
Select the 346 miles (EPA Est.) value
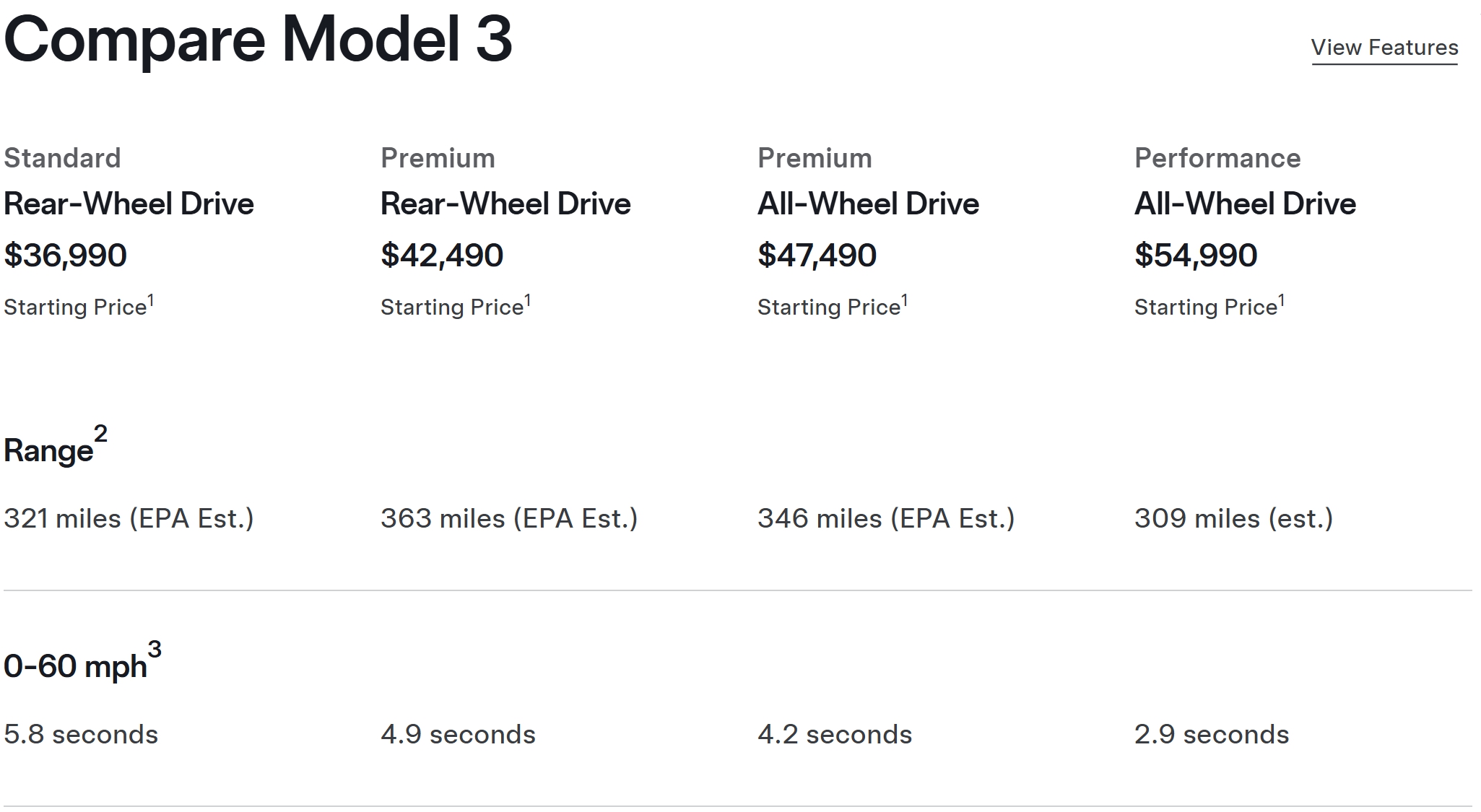tap(886, 518)
